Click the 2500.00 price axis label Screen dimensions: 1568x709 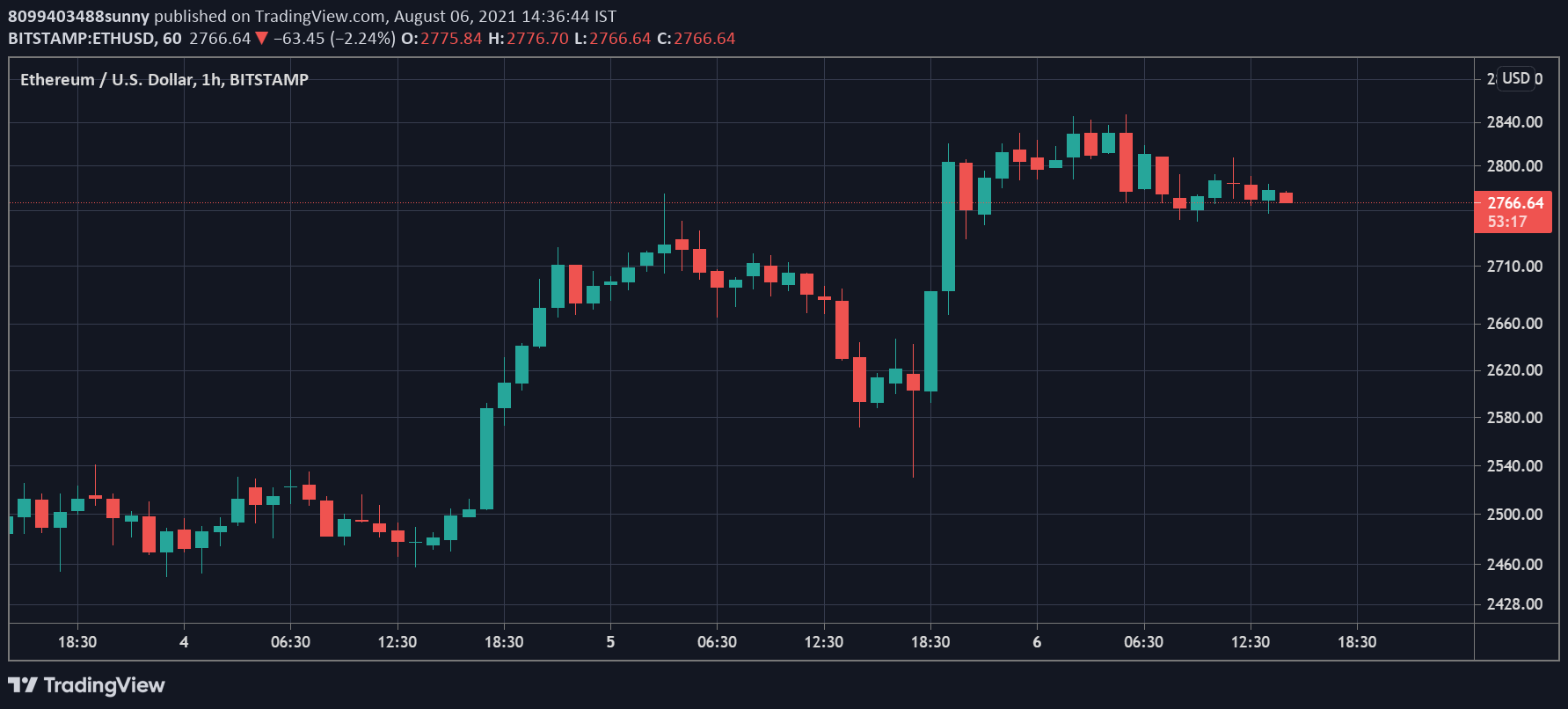pyautogui.click(x=1514, y=514)
